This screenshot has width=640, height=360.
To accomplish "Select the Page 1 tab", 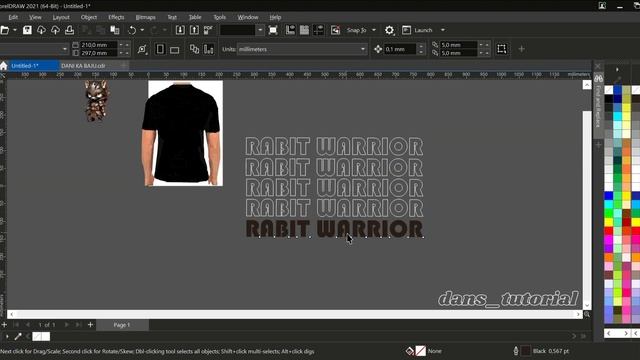I will click(122, 325).
